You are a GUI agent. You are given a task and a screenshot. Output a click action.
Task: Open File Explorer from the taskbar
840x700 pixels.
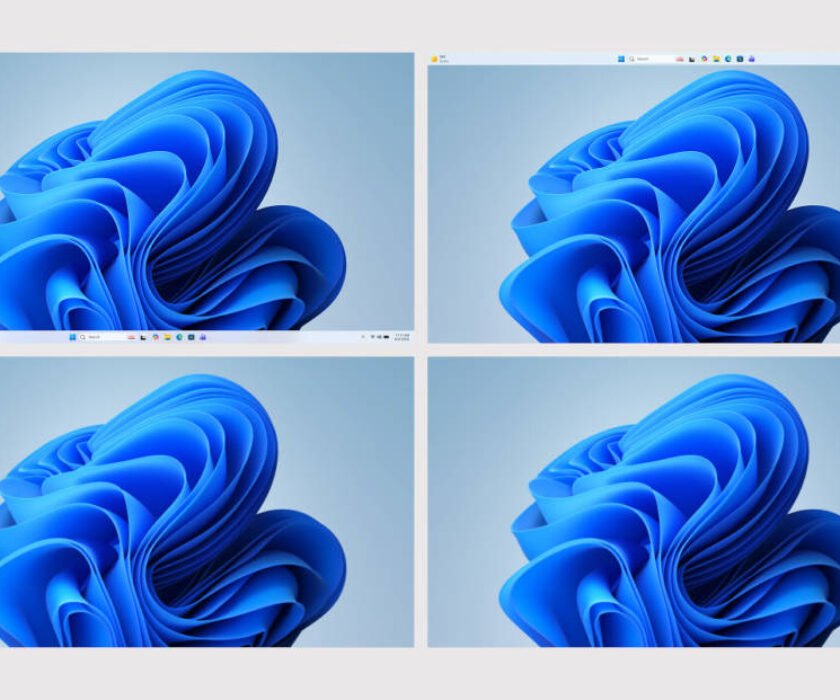(x=167, y=336)
